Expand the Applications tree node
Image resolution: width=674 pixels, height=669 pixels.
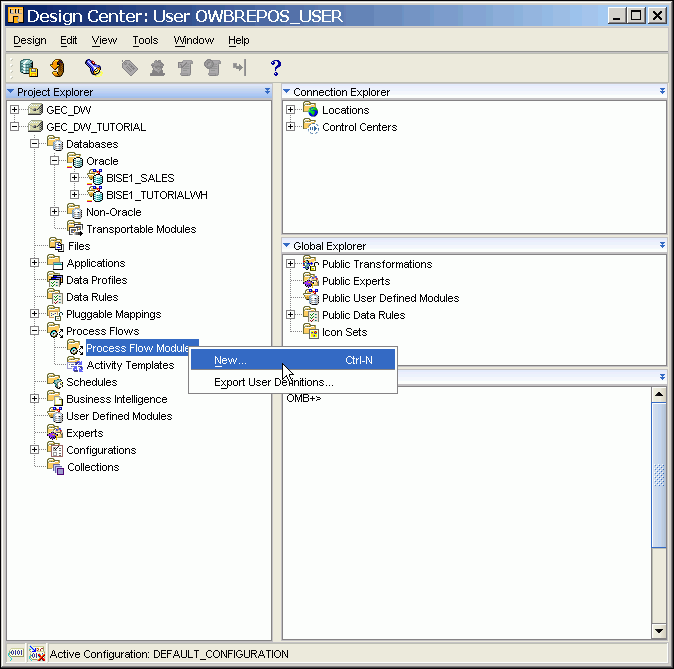pos(34,263)
